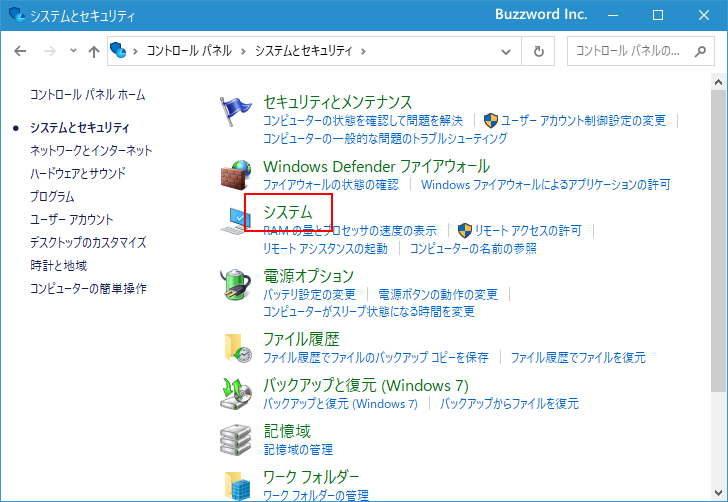Screen dimensions: 728x502
Task: Click バッテリ設定の変更 link
Action: [310, 294]
